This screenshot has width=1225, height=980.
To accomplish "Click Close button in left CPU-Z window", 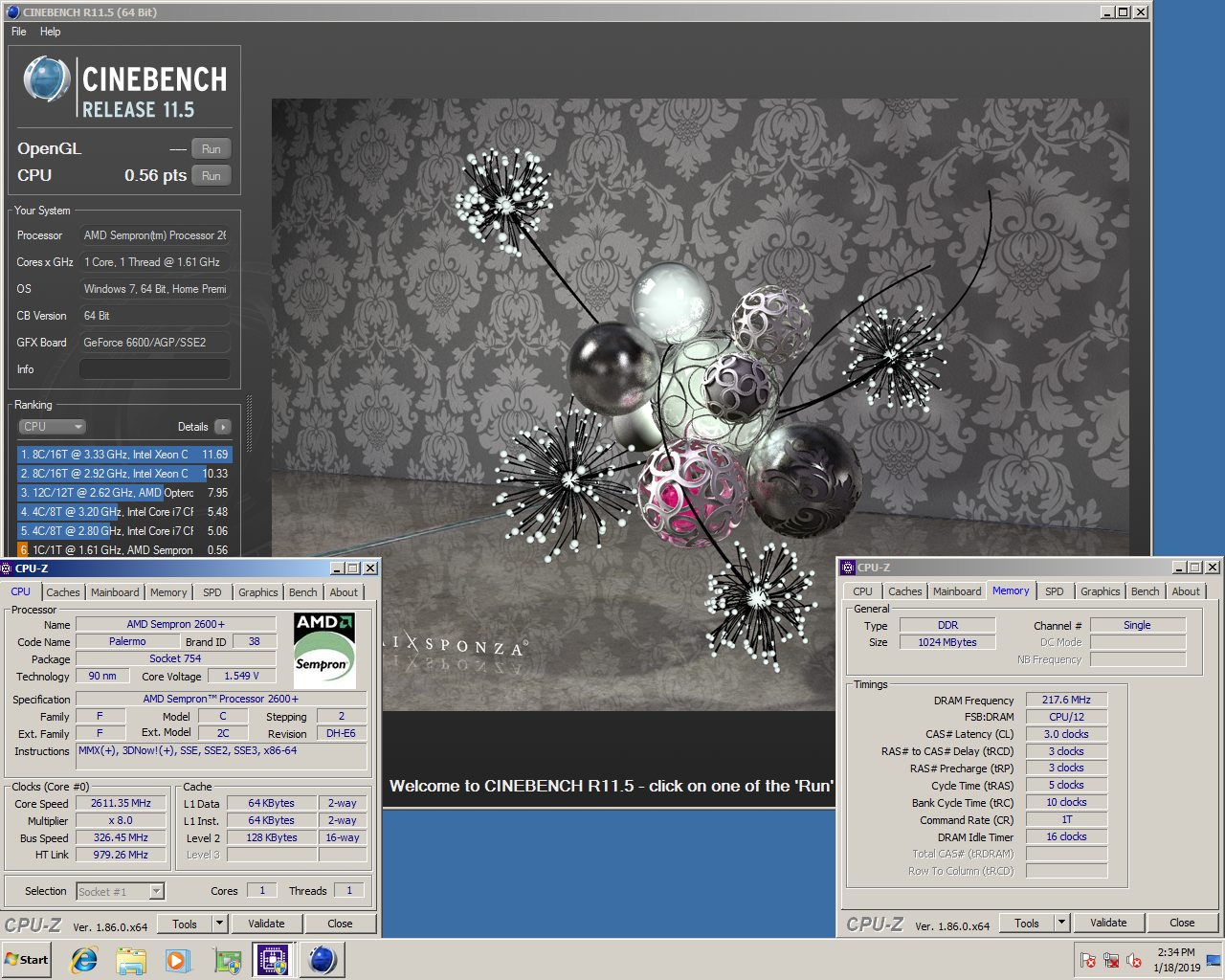I will tap(340, 924).
